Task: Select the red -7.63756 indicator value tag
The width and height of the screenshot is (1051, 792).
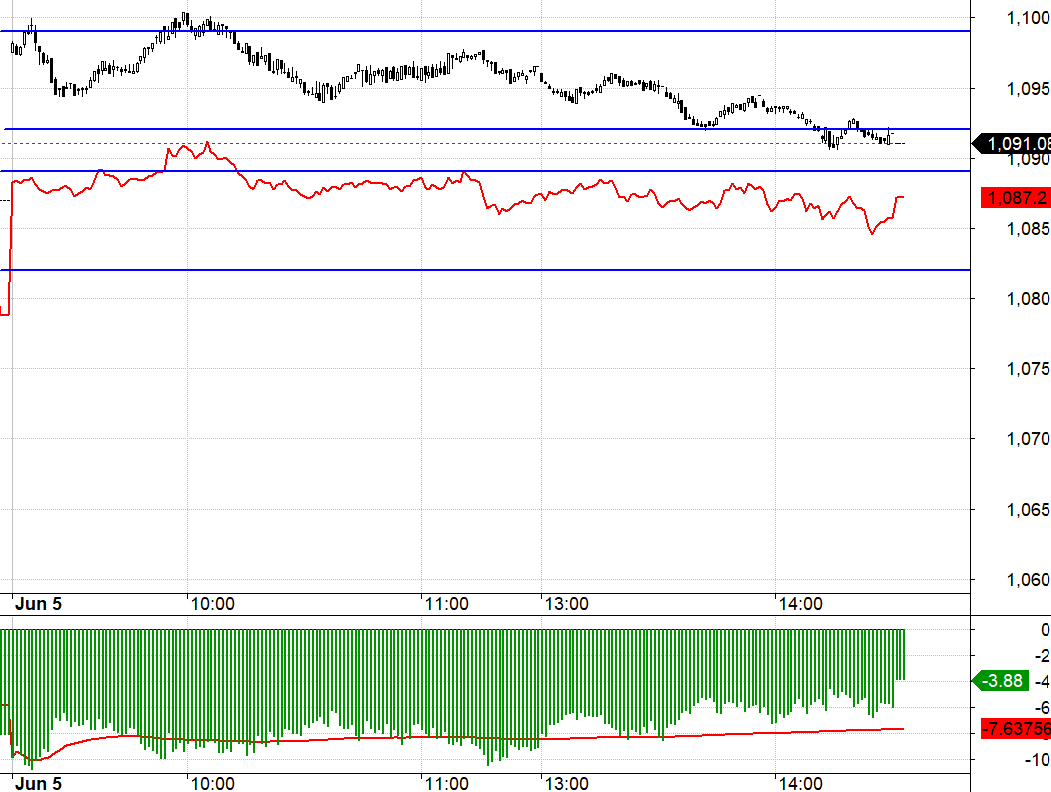Action: (x=1016, y=727)
